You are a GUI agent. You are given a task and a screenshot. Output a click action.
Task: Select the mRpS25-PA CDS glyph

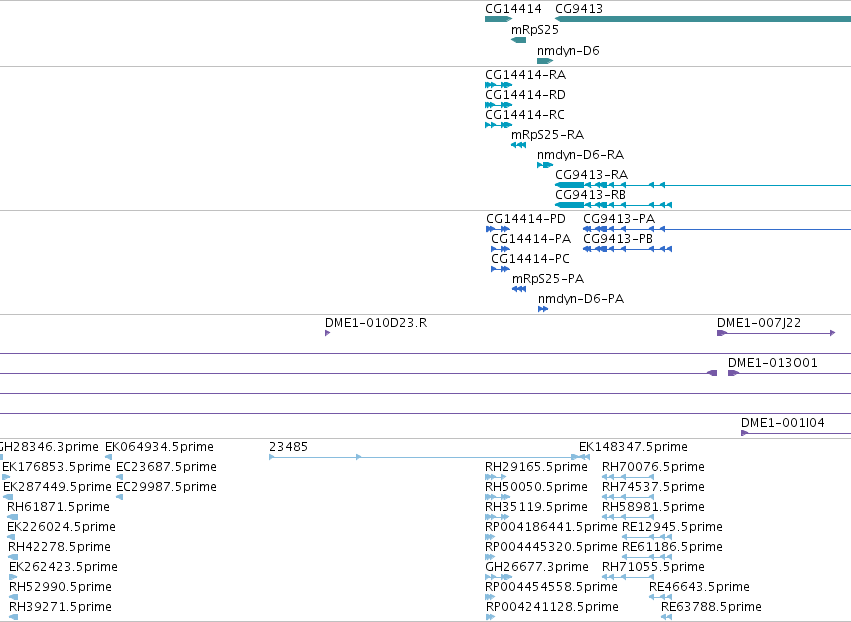(x=519, y=289)
